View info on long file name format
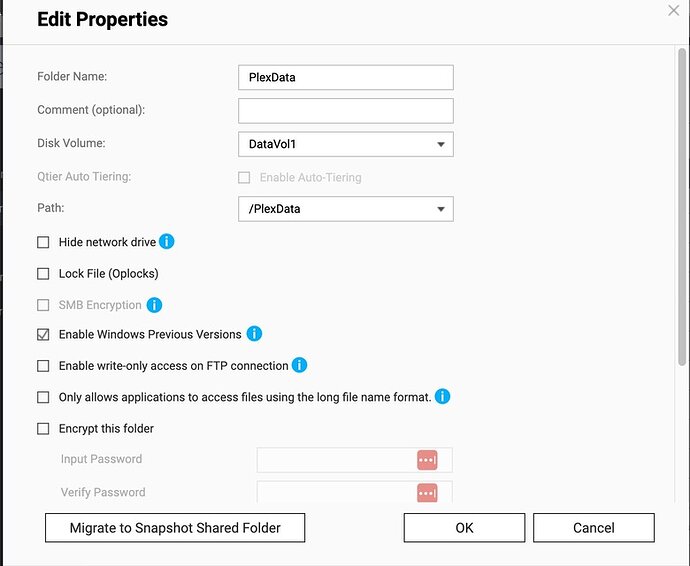Screen dimensions: 690x566 442,397
